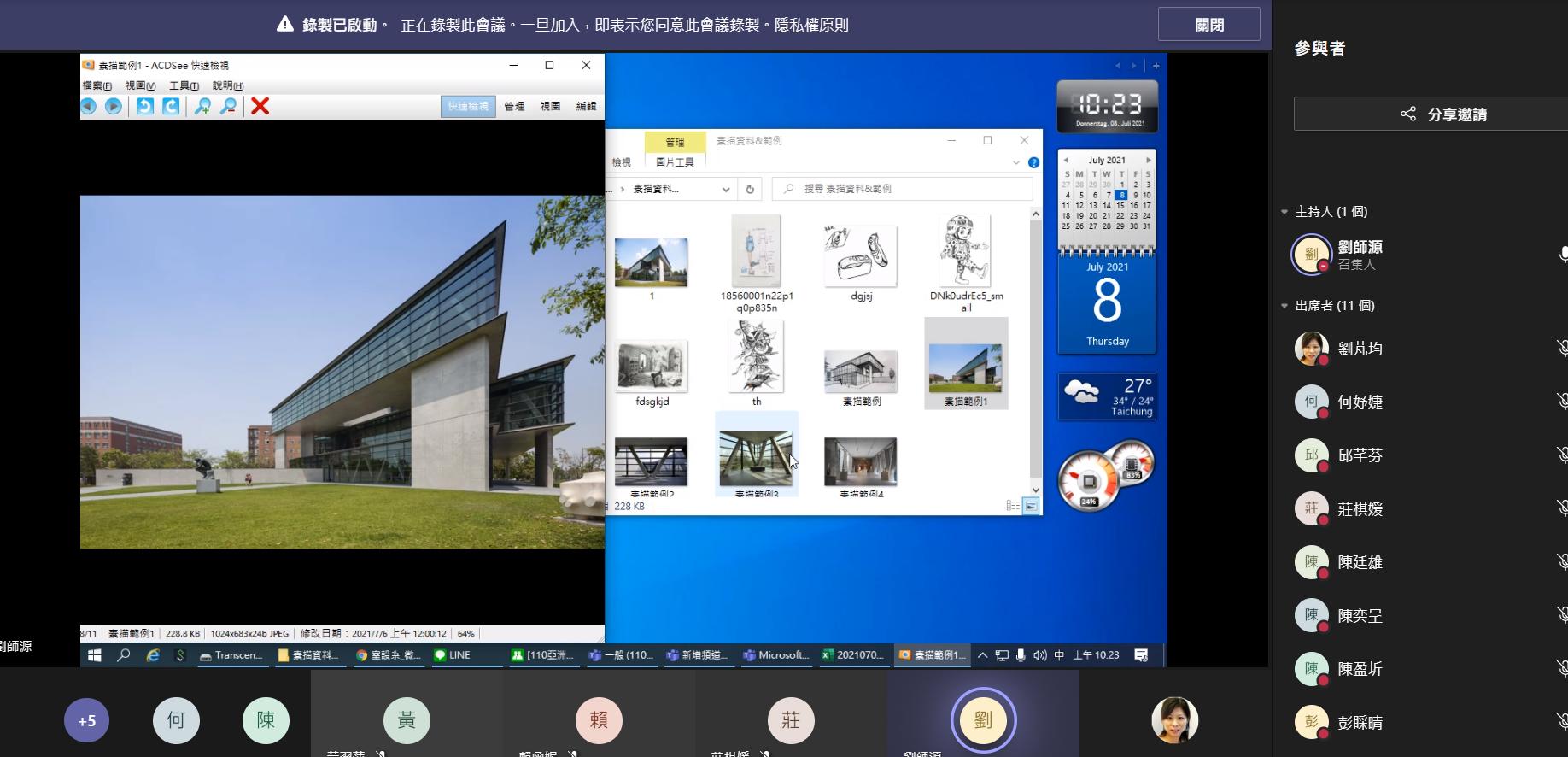1568x757 pixels.
Task: Click the CPU meter gadget
Action: pyautogui.click(x=1106, y=474)
